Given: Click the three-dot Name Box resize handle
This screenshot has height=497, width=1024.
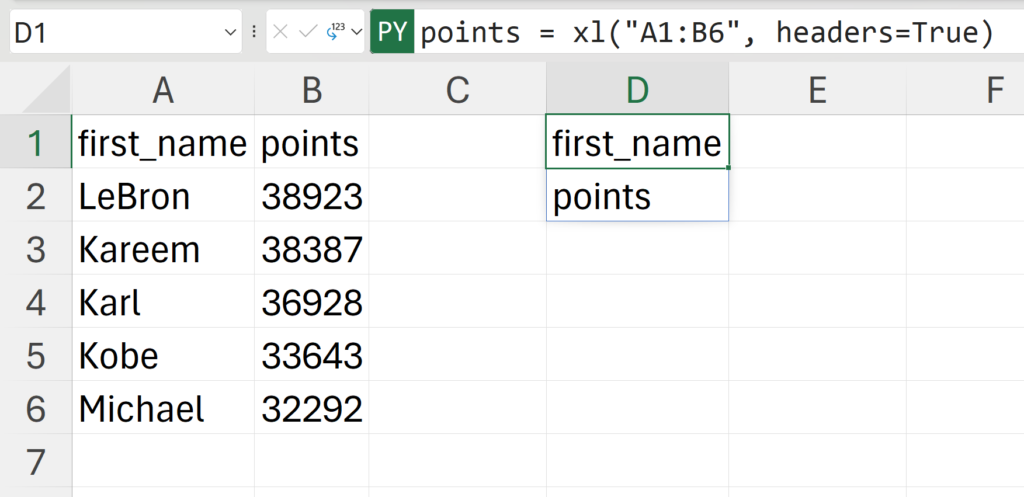Looking at the screenshot, I should (254, 32).
